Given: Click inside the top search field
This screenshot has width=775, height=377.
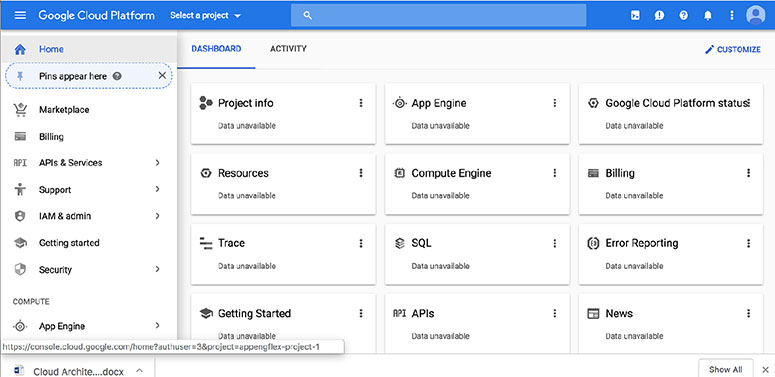Looking at the screenshot, I should point(438,15).
